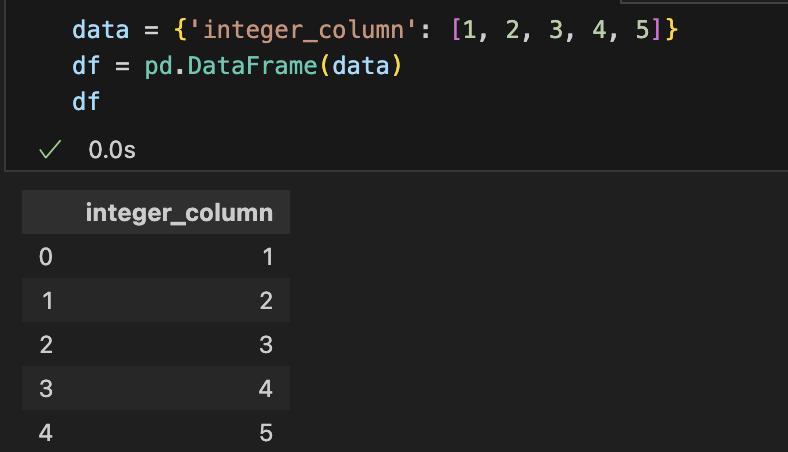Click the list [1, 2, 3, 4, 5] in code
The height and width of the screenshot is (452, 788).
click(557, 30)
